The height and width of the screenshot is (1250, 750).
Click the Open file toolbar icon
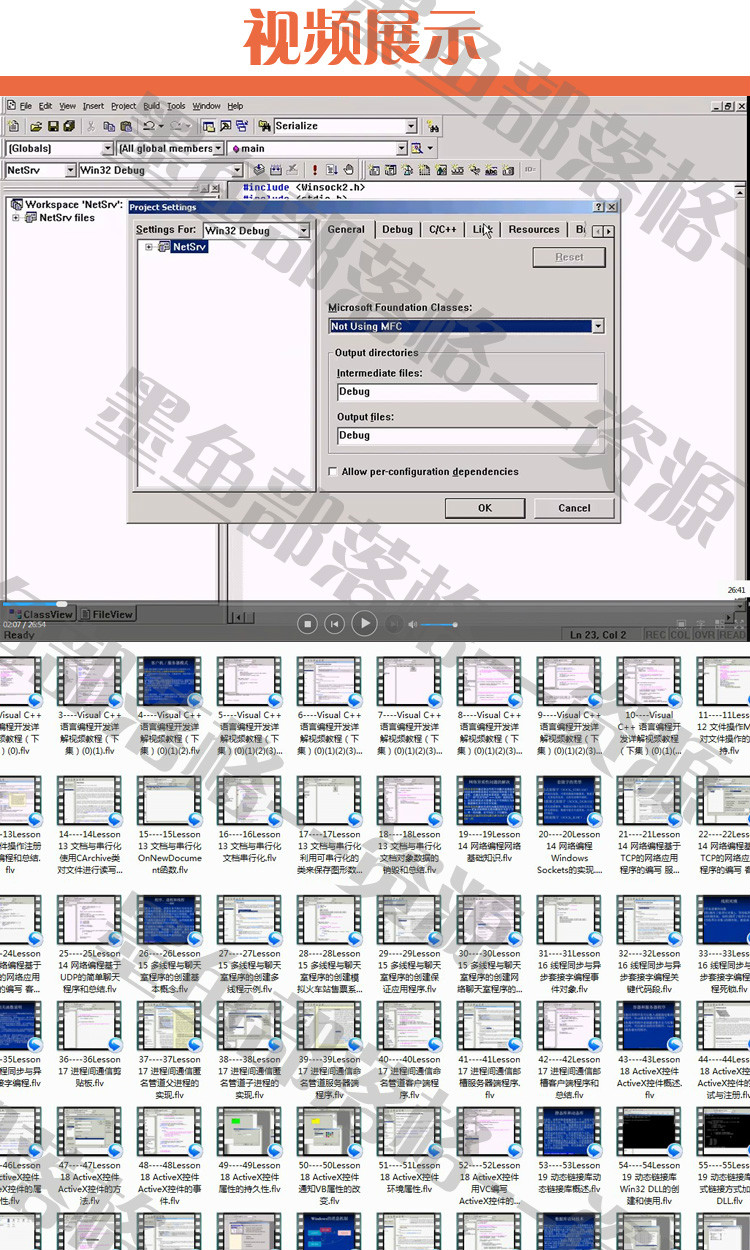pyautogui.click(x=36, y=126)
